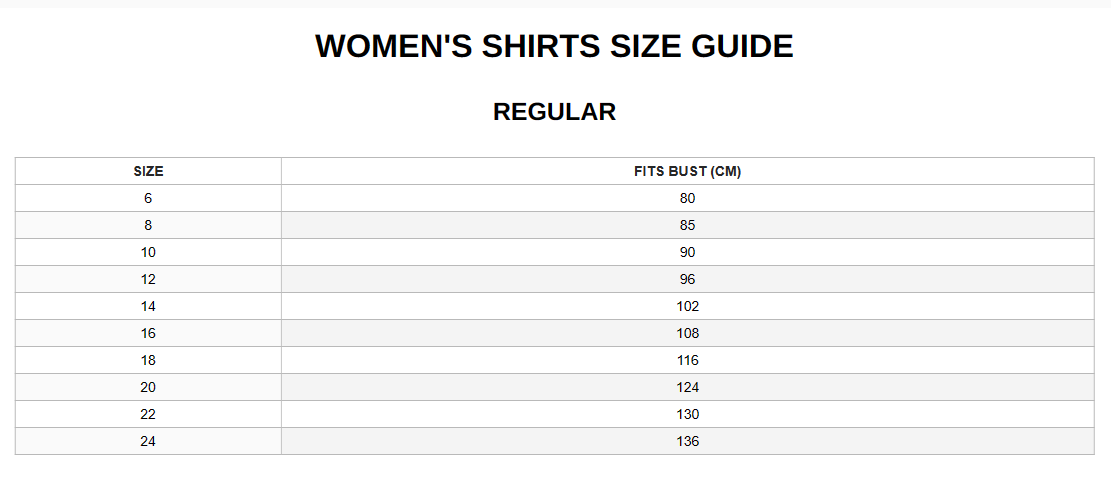This screenshot has width=1111, height=482.
Task: Select the size 6 cell
Action: click(148, 198)
